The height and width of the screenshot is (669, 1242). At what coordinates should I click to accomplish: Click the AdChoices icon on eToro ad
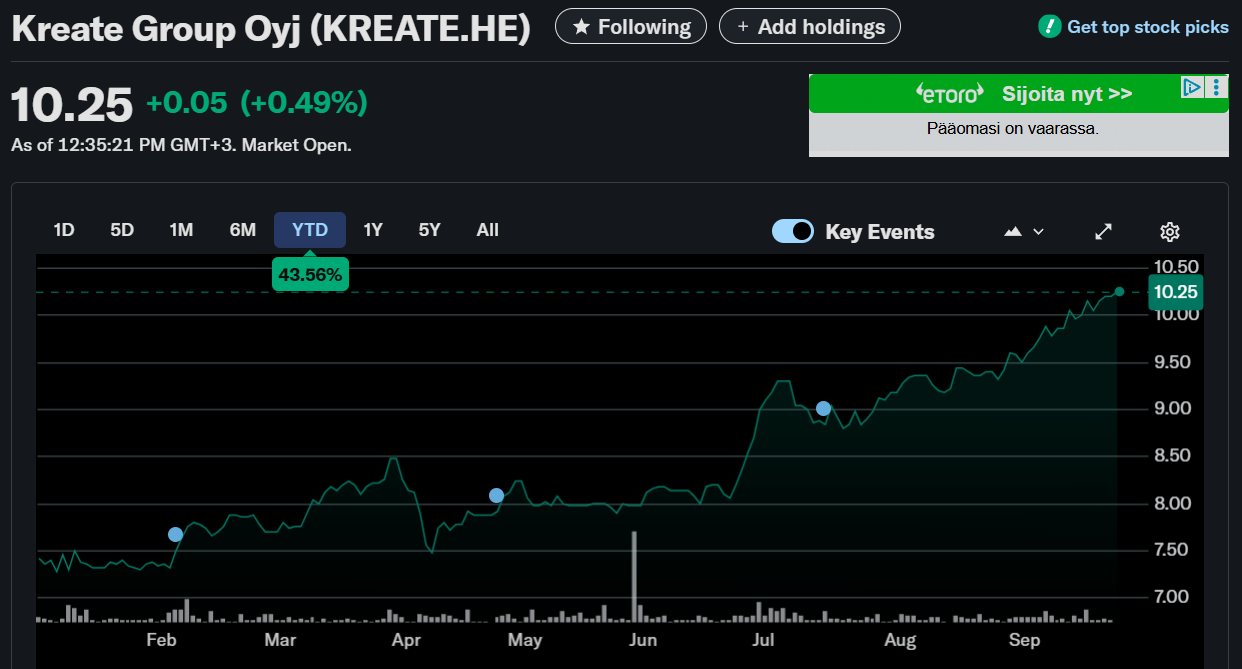point(1191,87)
